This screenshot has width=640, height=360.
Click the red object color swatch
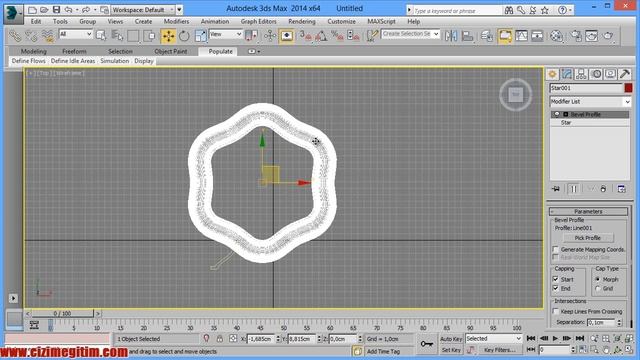(x=628, y=88)
